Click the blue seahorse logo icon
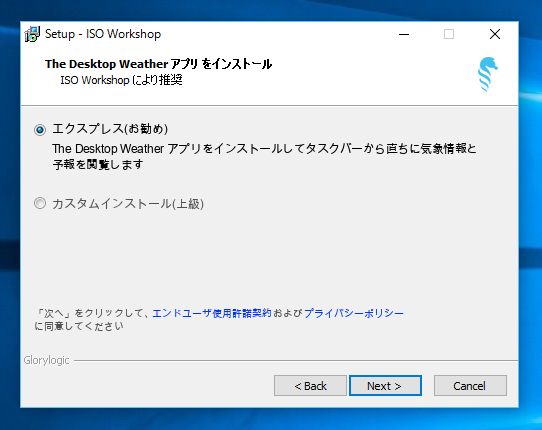Screen dimensions: 542x430 coord(487,75)
